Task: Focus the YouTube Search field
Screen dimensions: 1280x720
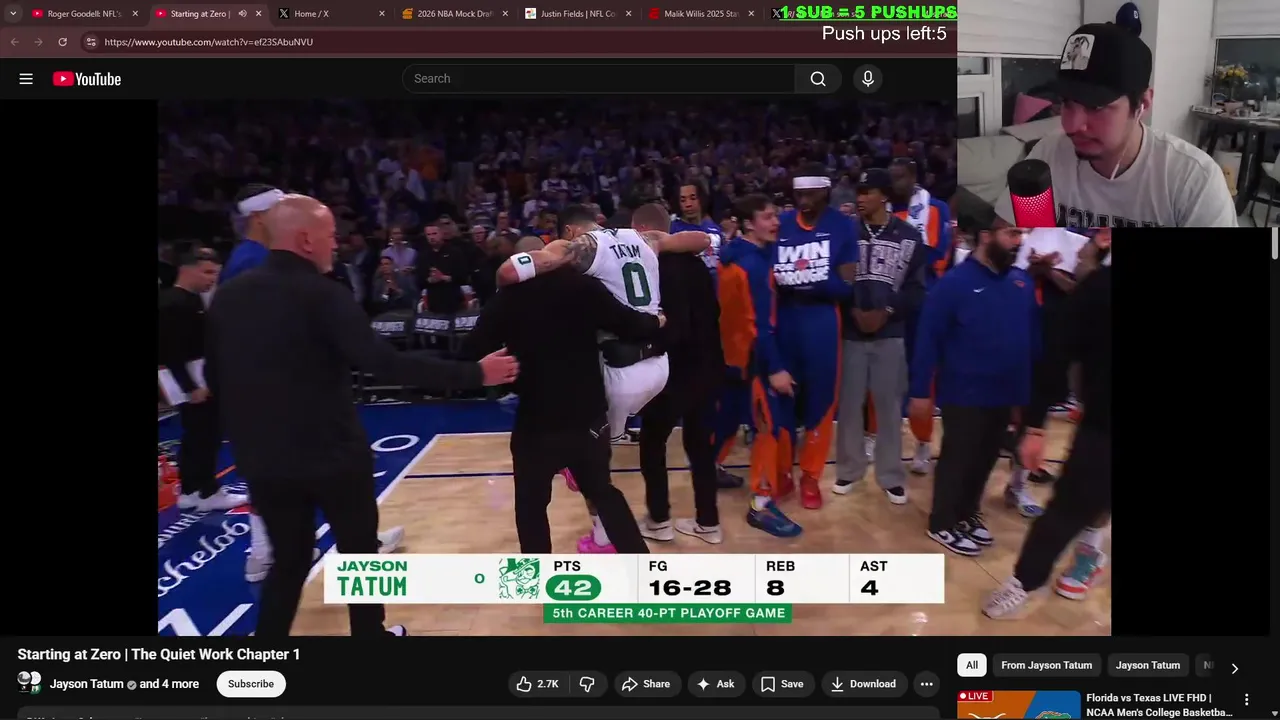Action: coord(600,79)
